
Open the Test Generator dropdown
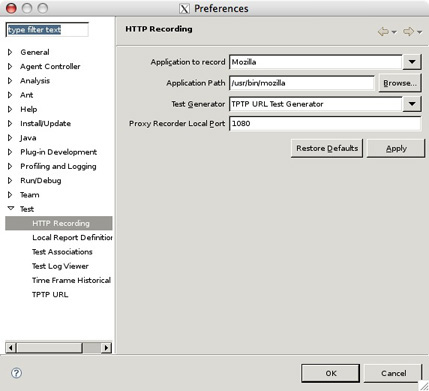[412, 104]
